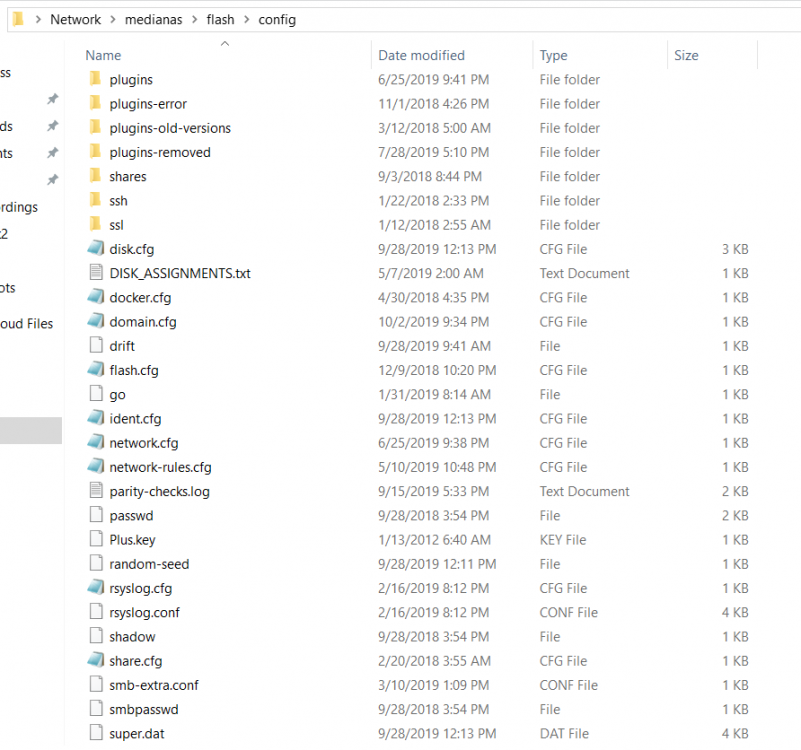
Task: Click the docker.cfg file icon
Action: (x=96, y=297)
